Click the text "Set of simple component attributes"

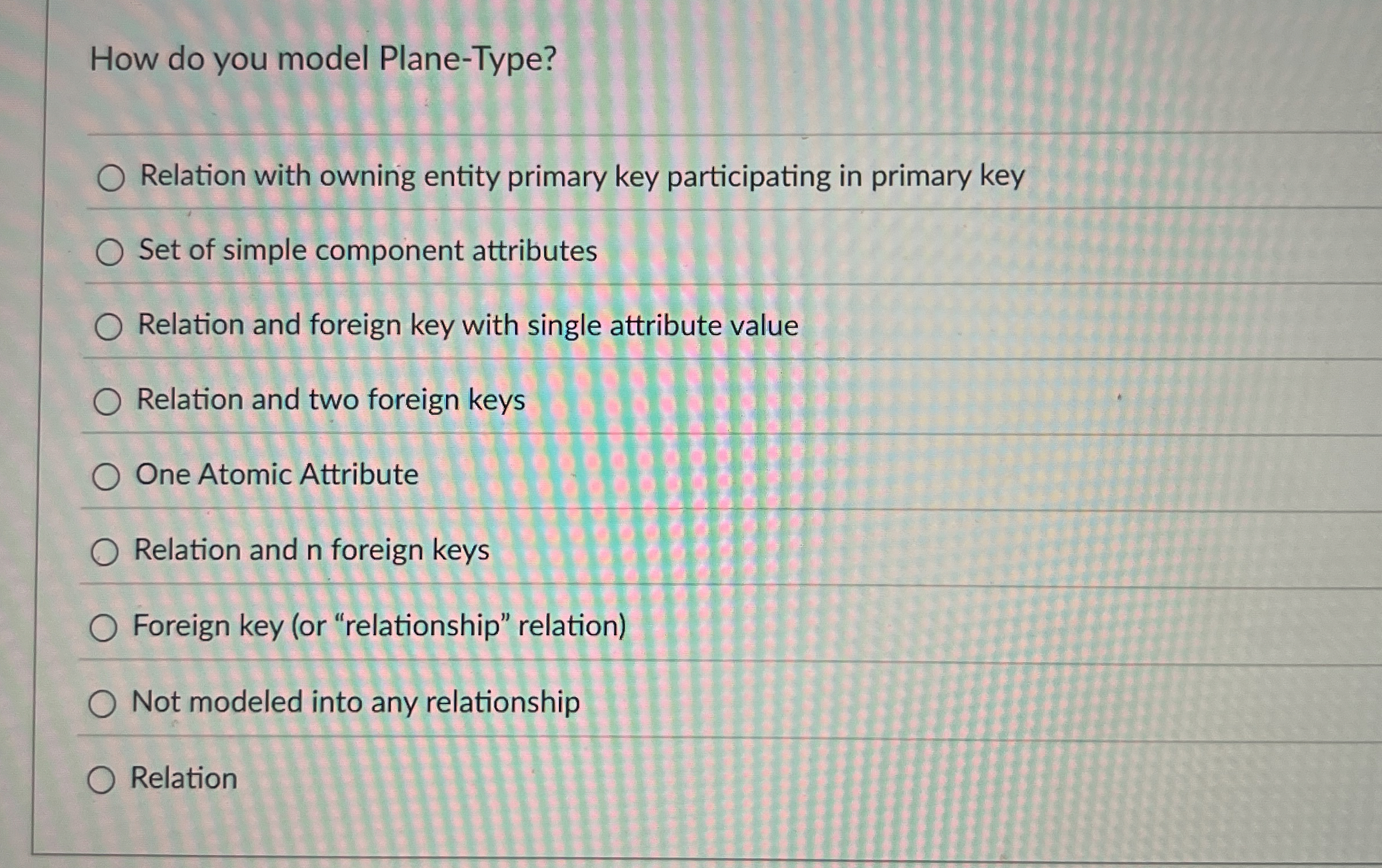click(x=367, y=250)
